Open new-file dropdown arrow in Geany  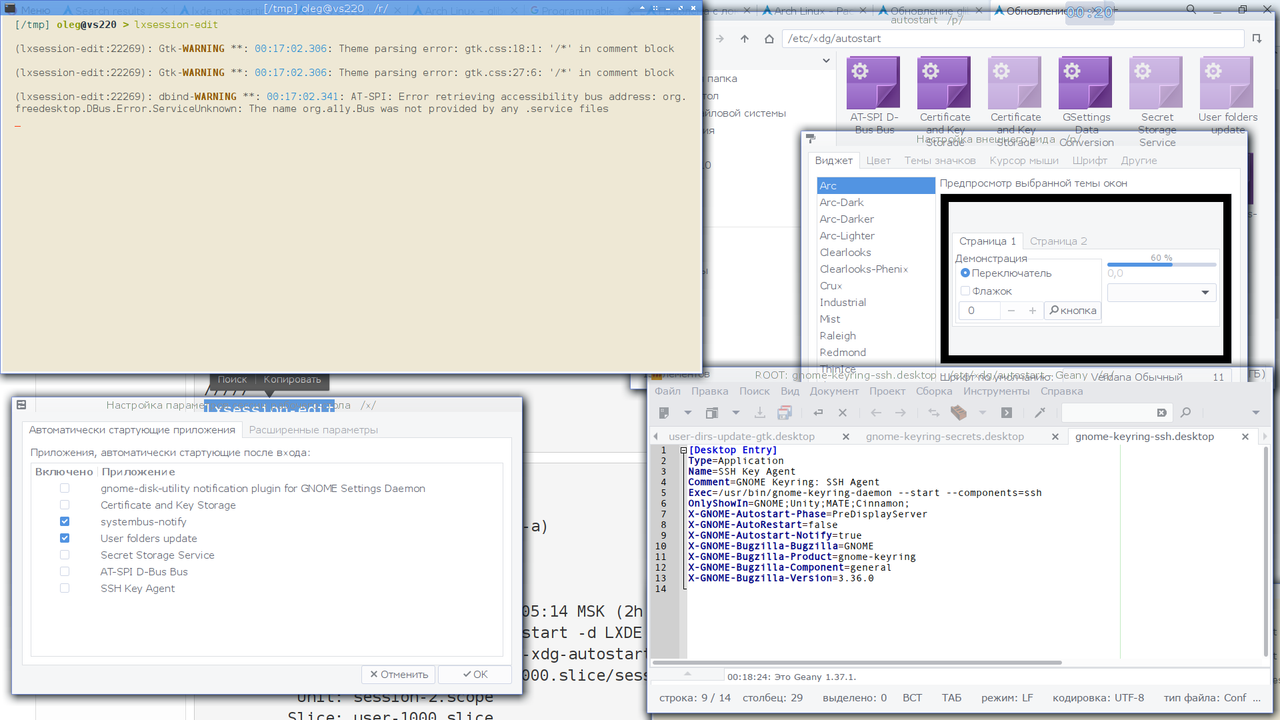pos(687,412)
